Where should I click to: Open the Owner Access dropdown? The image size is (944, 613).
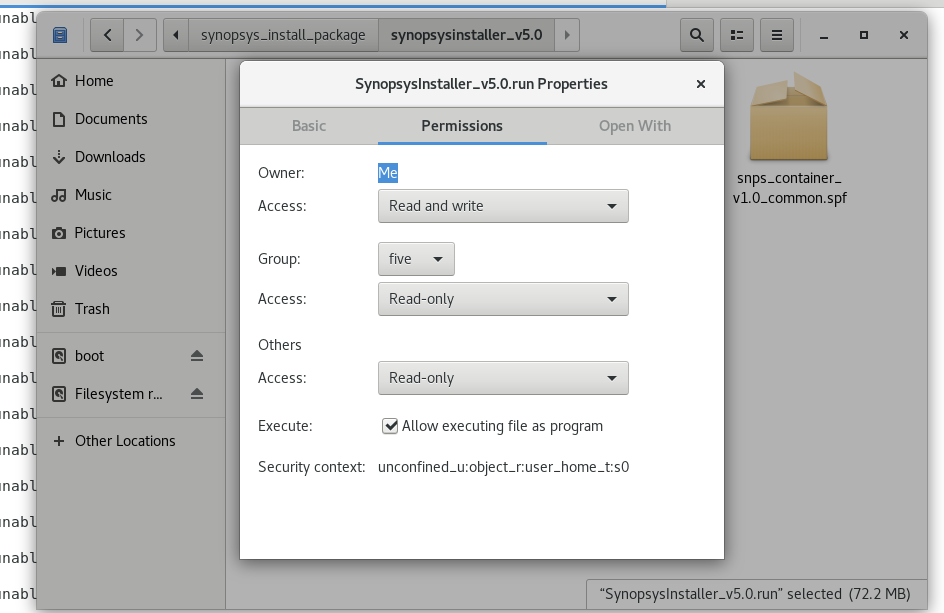point(503,206)
